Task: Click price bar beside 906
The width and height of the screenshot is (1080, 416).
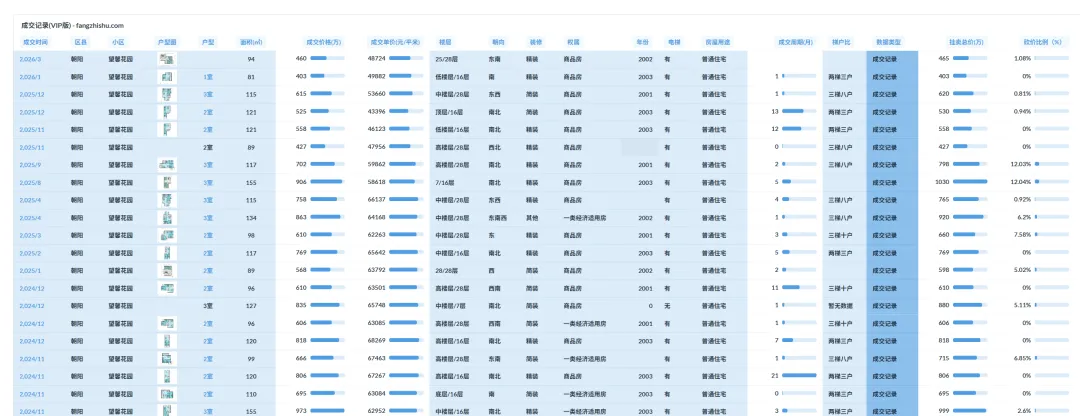Action: tap(327, 183)
